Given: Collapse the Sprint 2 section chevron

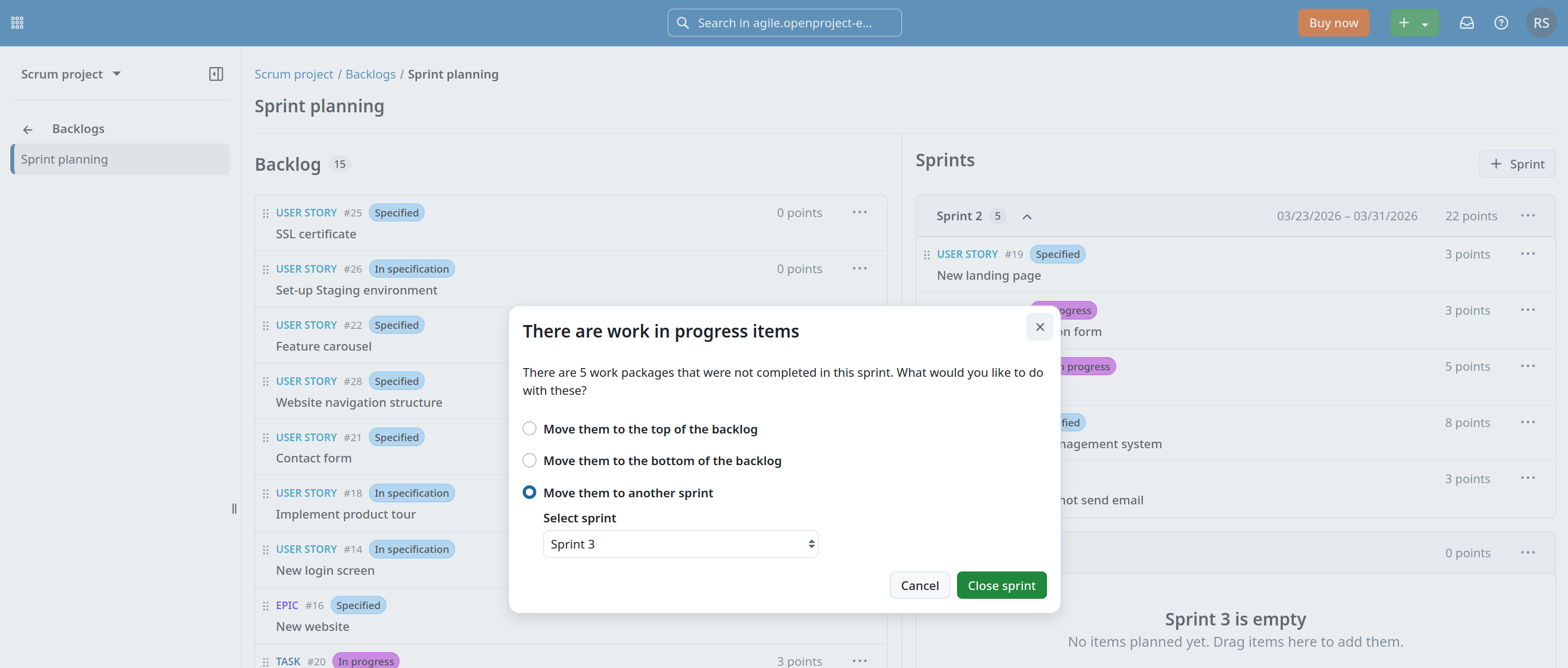Looking at the screenshot, I should coord(1027,216).
